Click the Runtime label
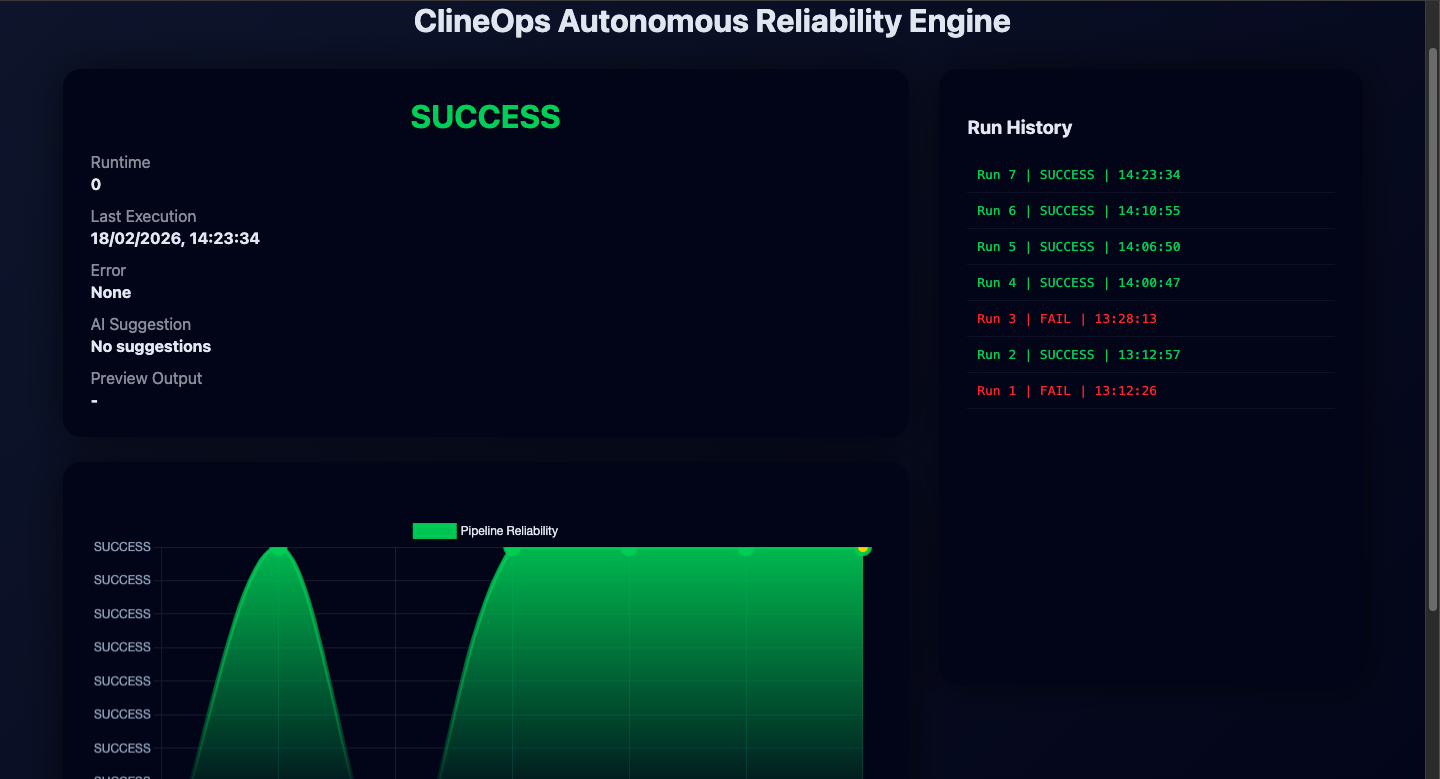Screen dimensions: 1440x779 click(120, 162)
